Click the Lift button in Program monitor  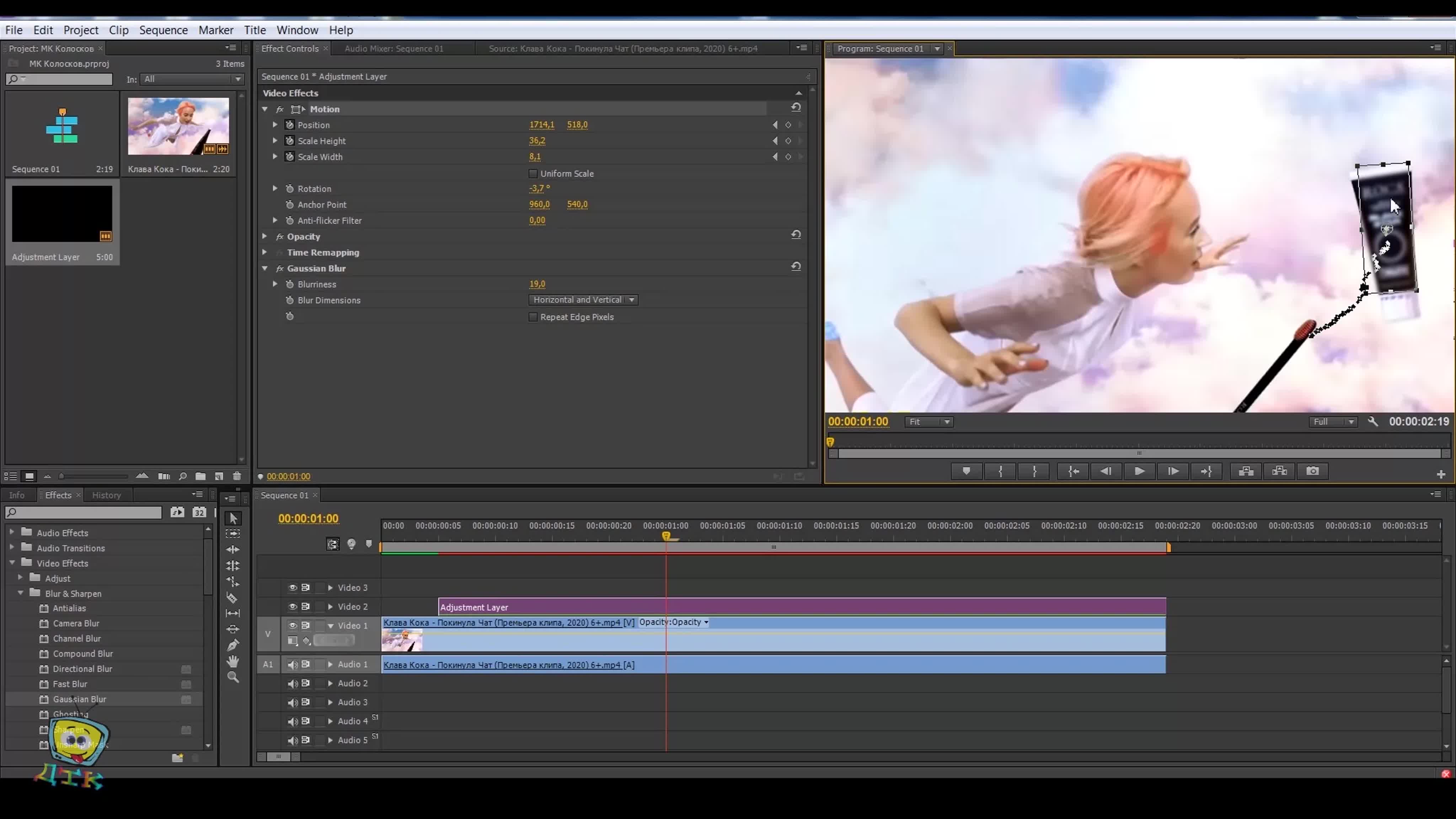(x=1246, y=471)
